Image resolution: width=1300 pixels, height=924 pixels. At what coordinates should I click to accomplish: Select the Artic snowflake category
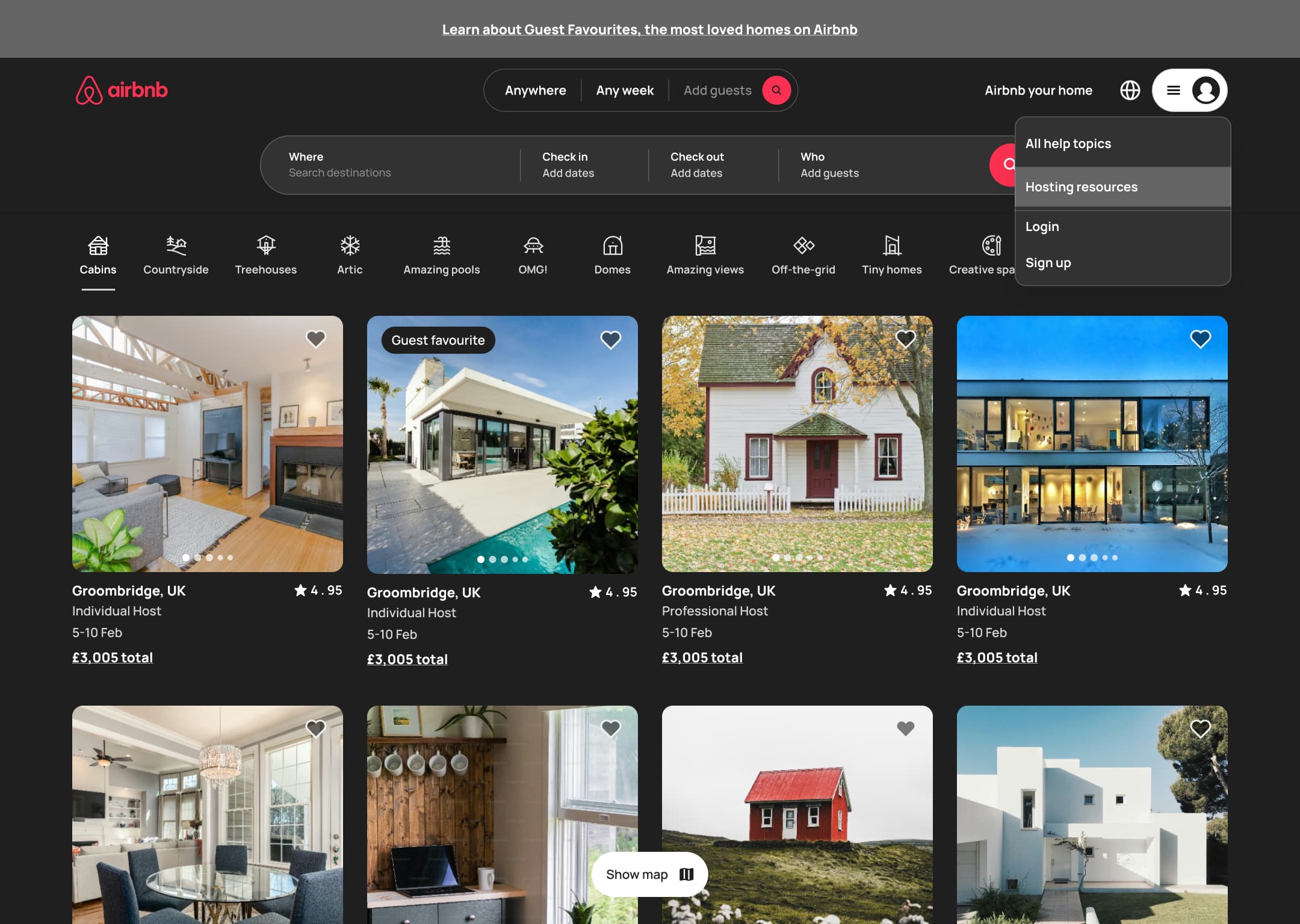[350, 255]
